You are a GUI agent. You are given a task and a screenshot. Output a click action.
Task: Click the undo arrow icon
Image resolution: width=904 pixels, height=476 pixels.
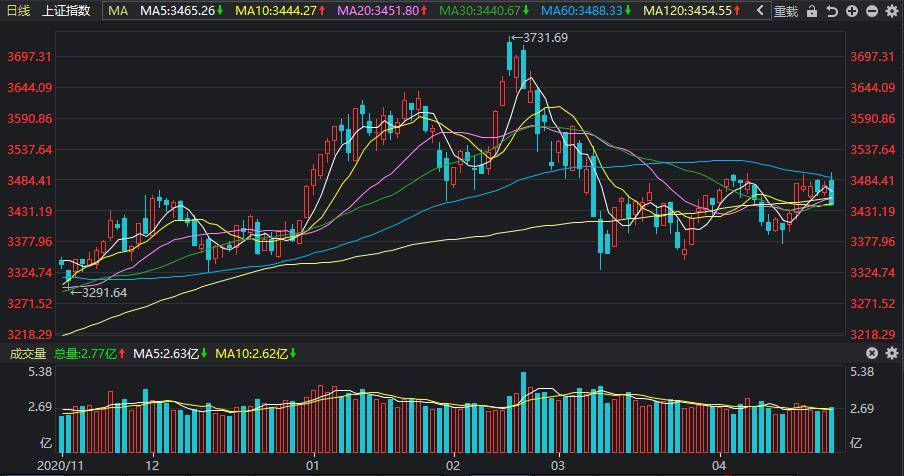[x=832, y=11]
